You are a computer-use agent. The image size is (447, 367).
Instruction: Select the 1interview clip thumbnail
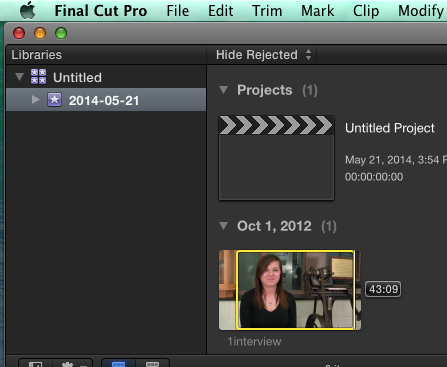(290, 290)
